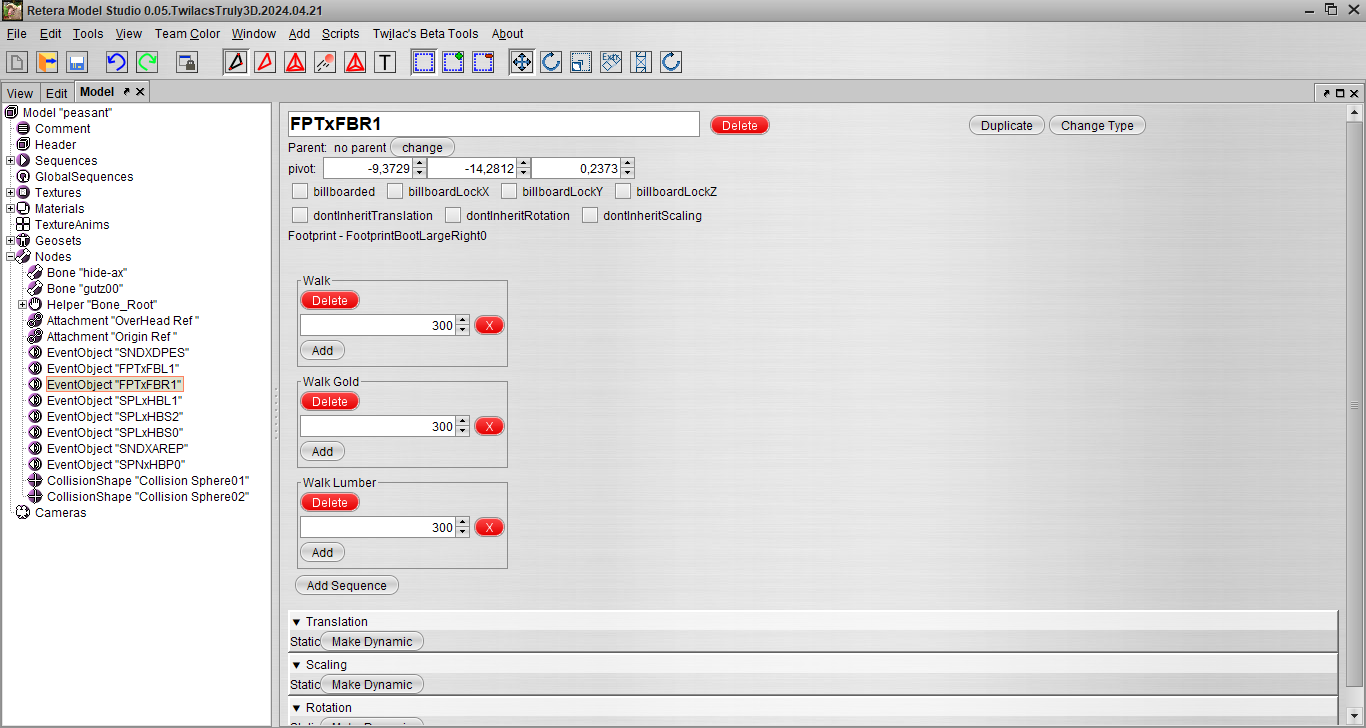
Task: Click the FPTxFBR1 name field
Action: 493,124
